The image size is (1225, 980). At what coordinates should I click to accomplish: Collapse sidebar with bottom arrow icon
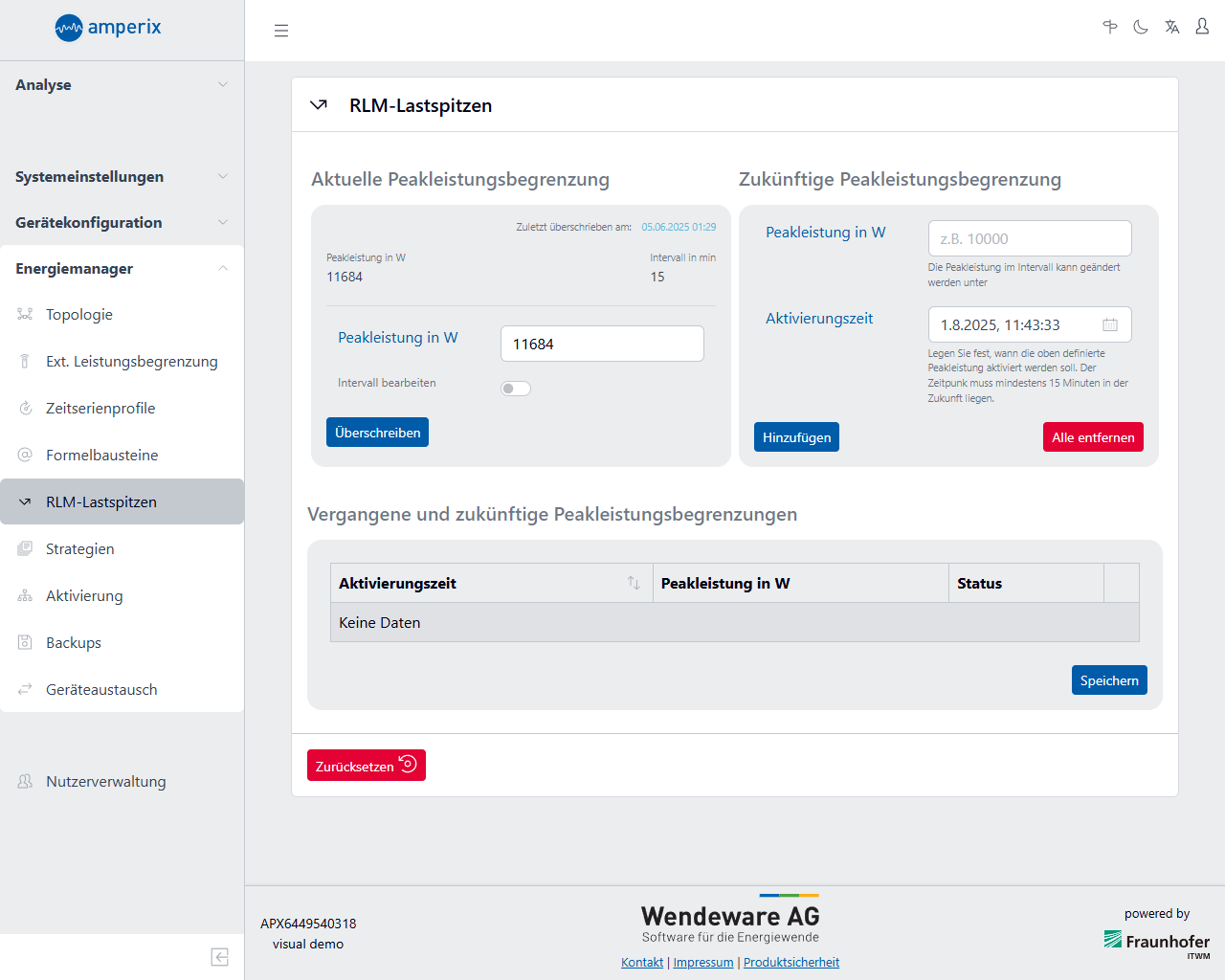pyautogui.click(x=219, y=957)
